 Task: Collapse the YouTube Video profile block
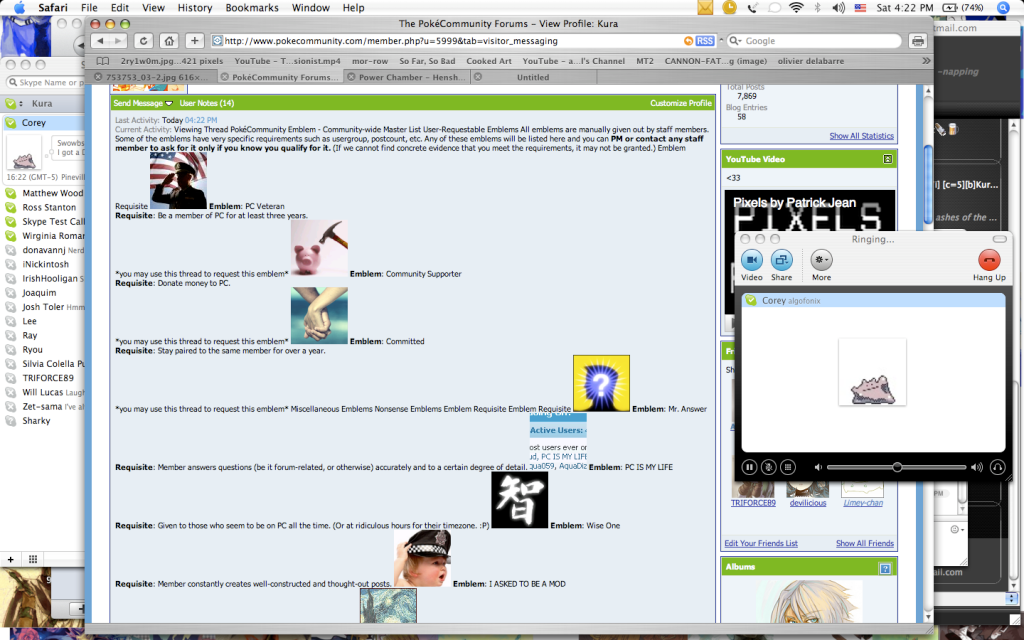point(888,159)
